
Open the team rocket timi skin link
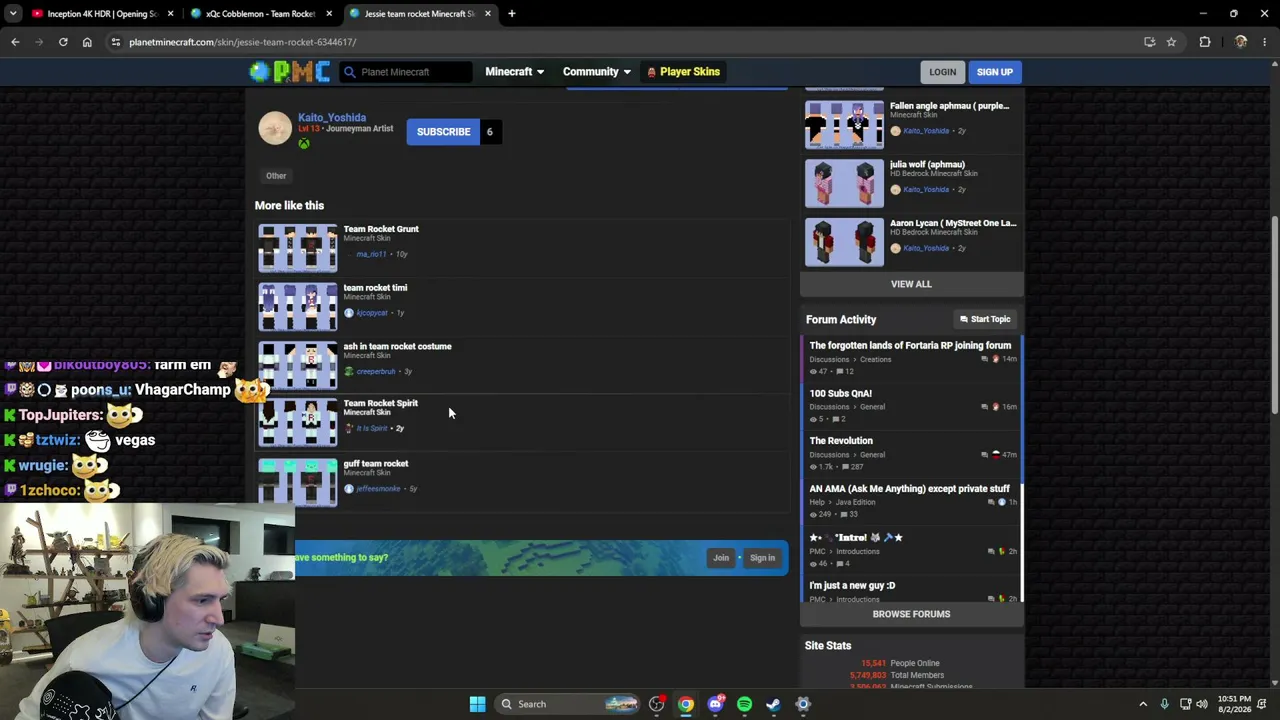[x=375, y=288]
